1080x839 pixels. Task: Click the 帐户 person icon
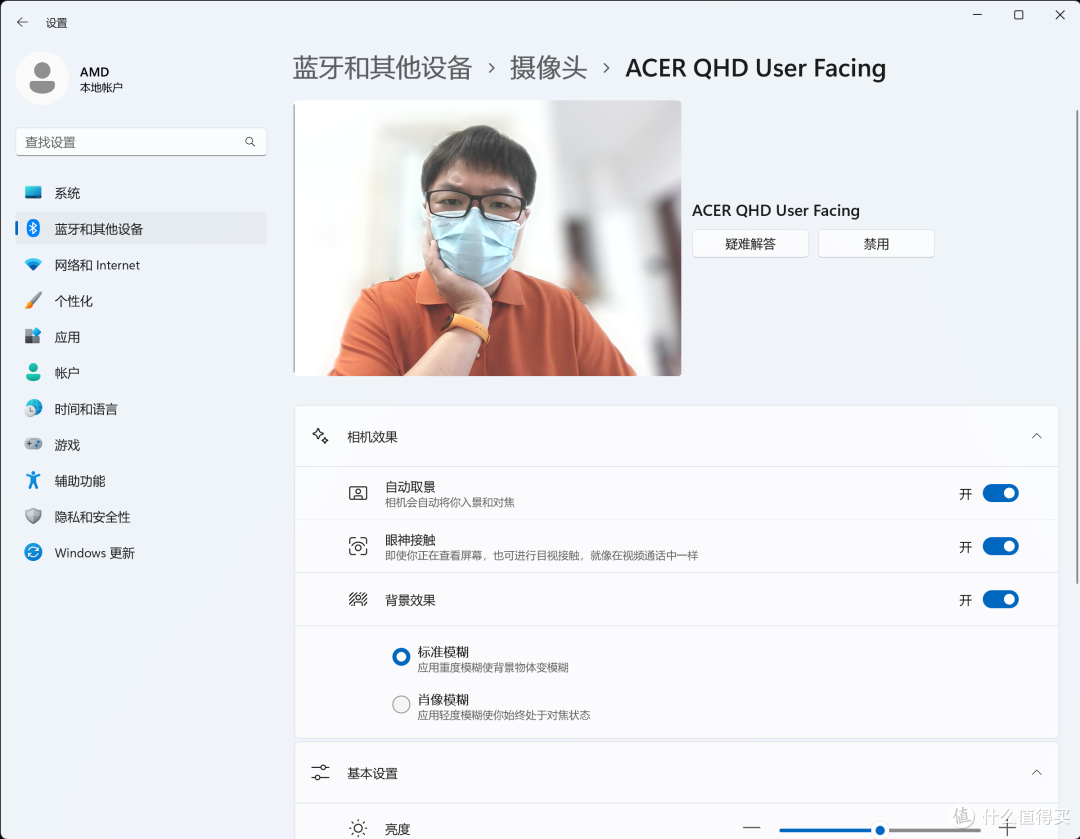coord(33,372)
